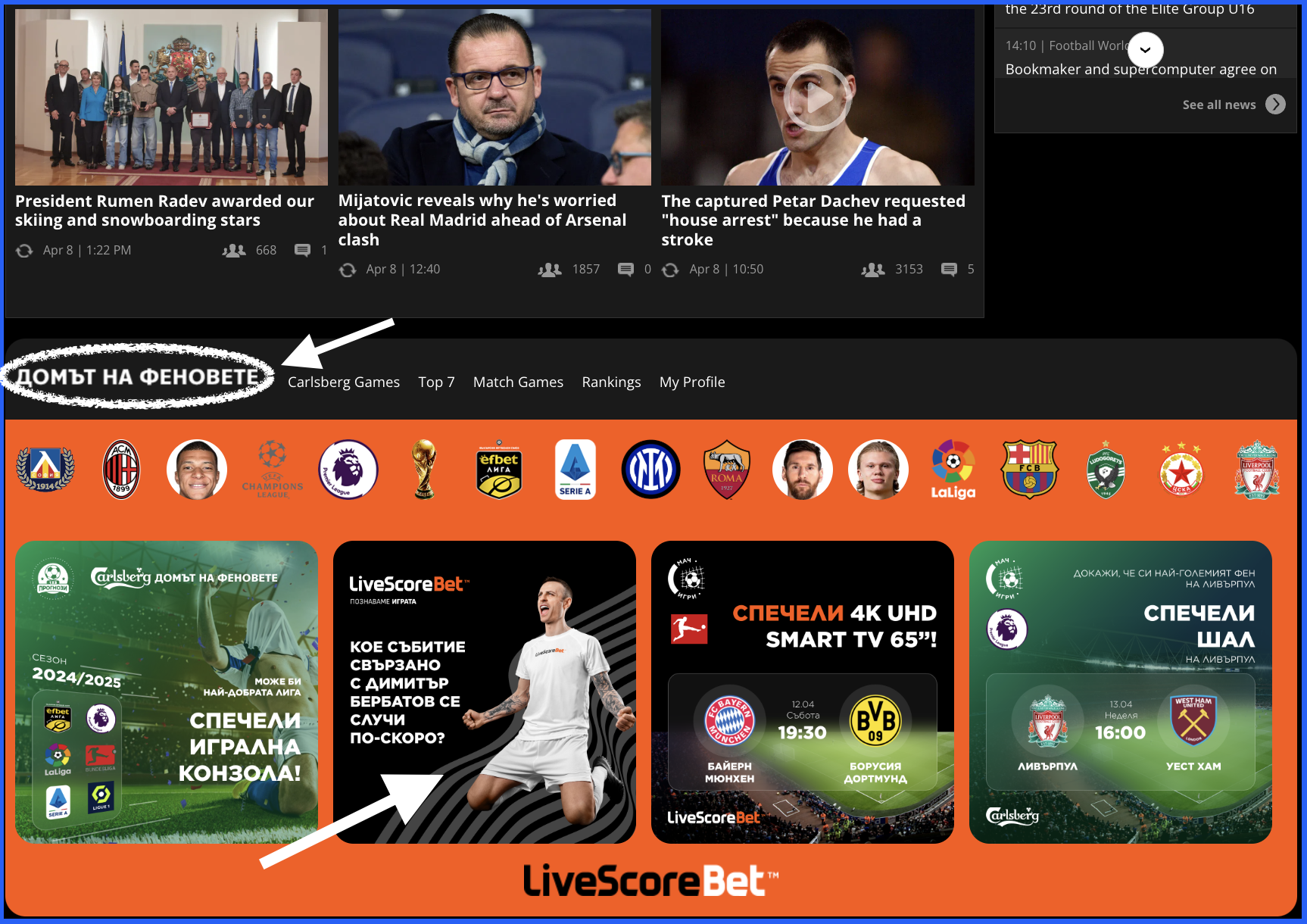This screenshot has height=924, width=1307.
Task: Play the Petar Dachev video
Action: tap(817, 98)
